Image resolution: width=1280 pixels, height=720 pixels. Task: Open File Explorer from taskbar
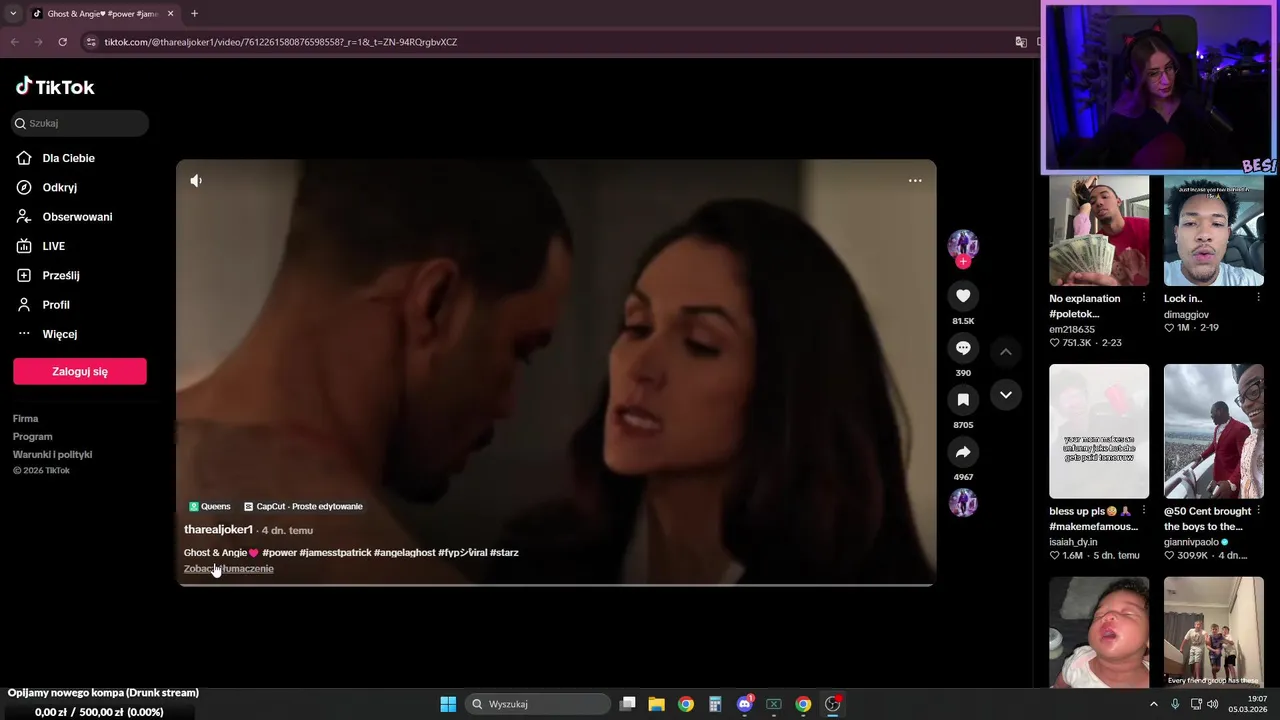pos(656,704)
